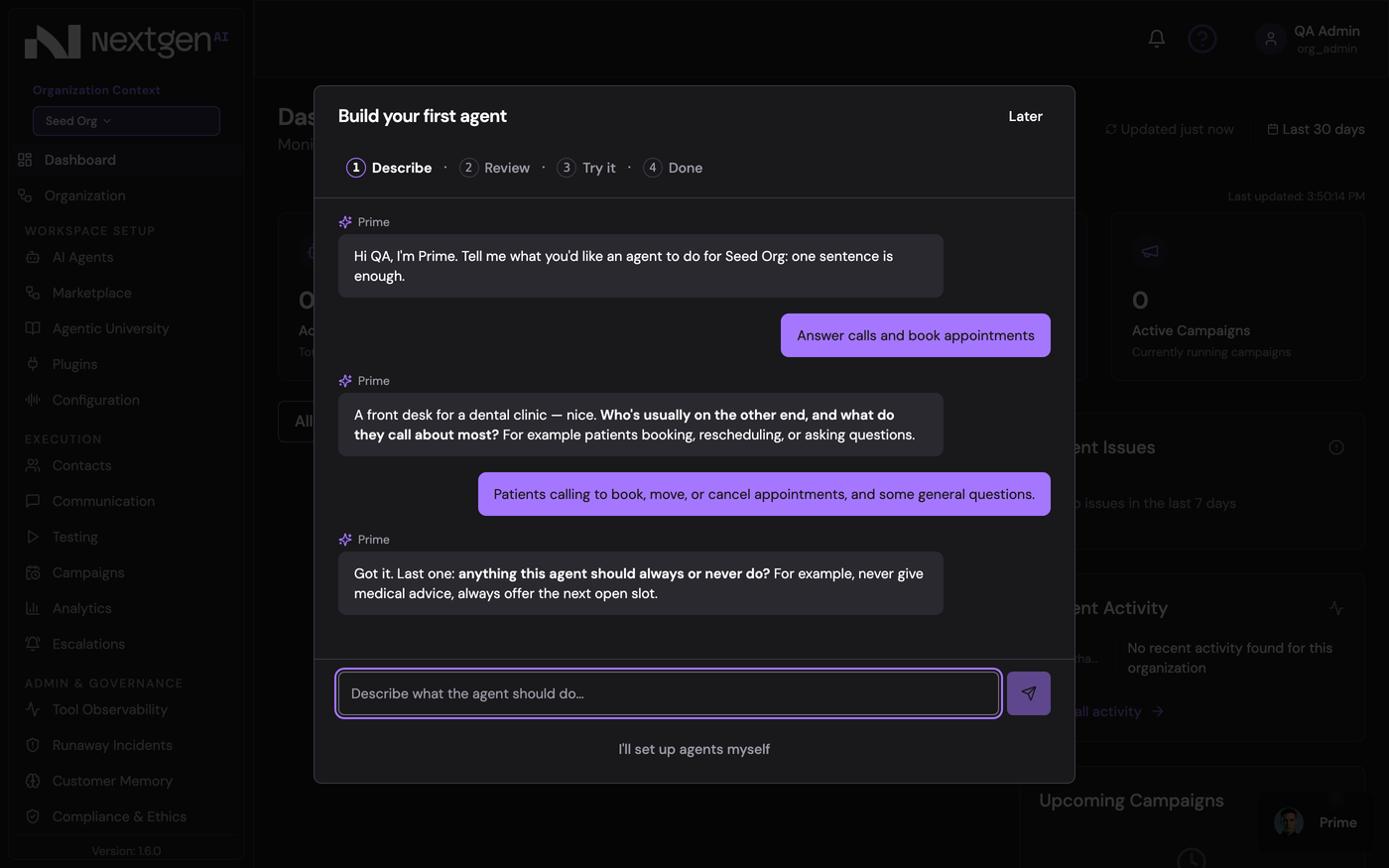Open notifications bell in top bar
The image size is (1389, 868).
click(1157, 39)
